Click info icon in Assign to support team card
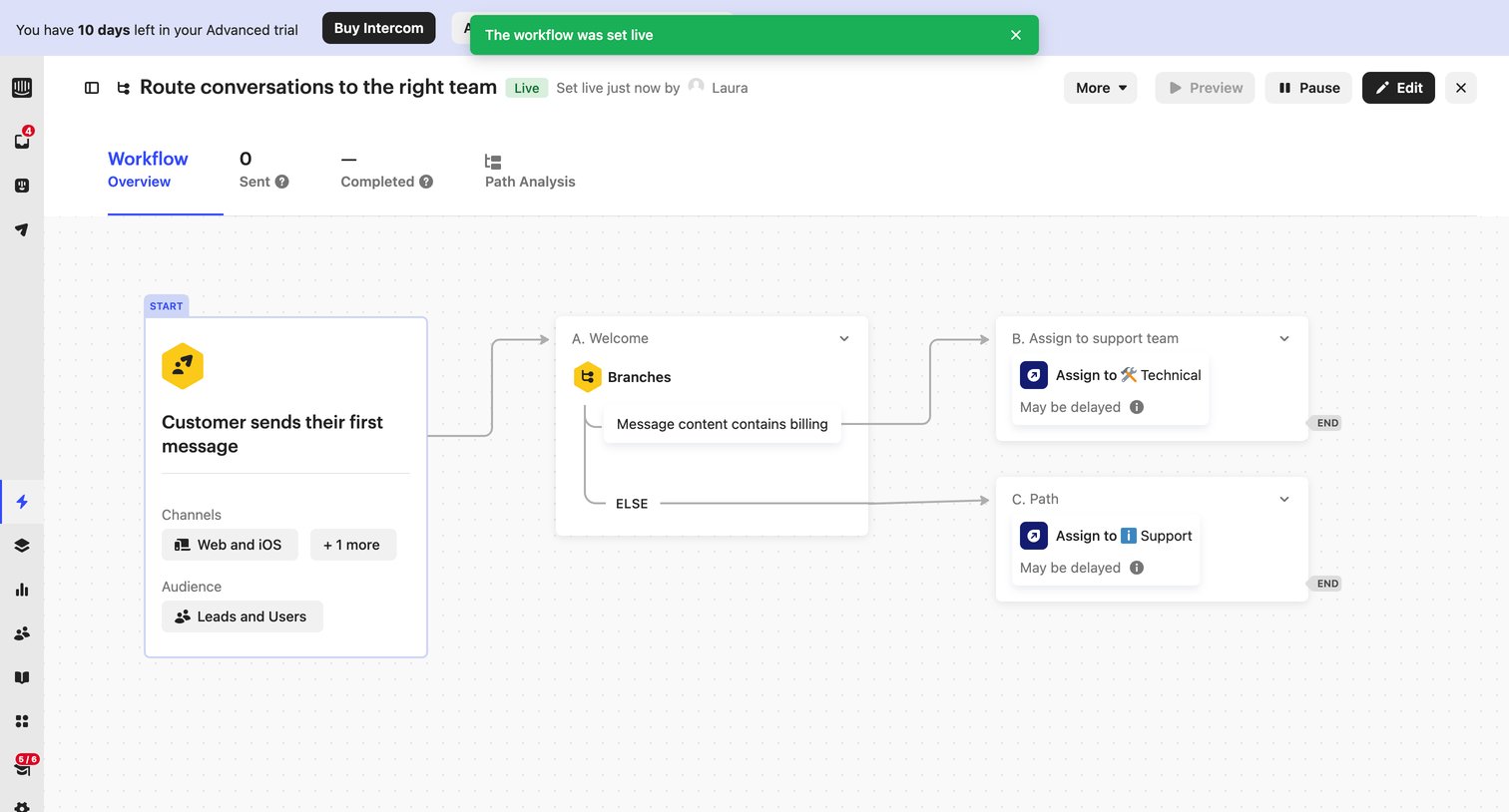Screen dimensions: 1509x812 (1137, 407)
